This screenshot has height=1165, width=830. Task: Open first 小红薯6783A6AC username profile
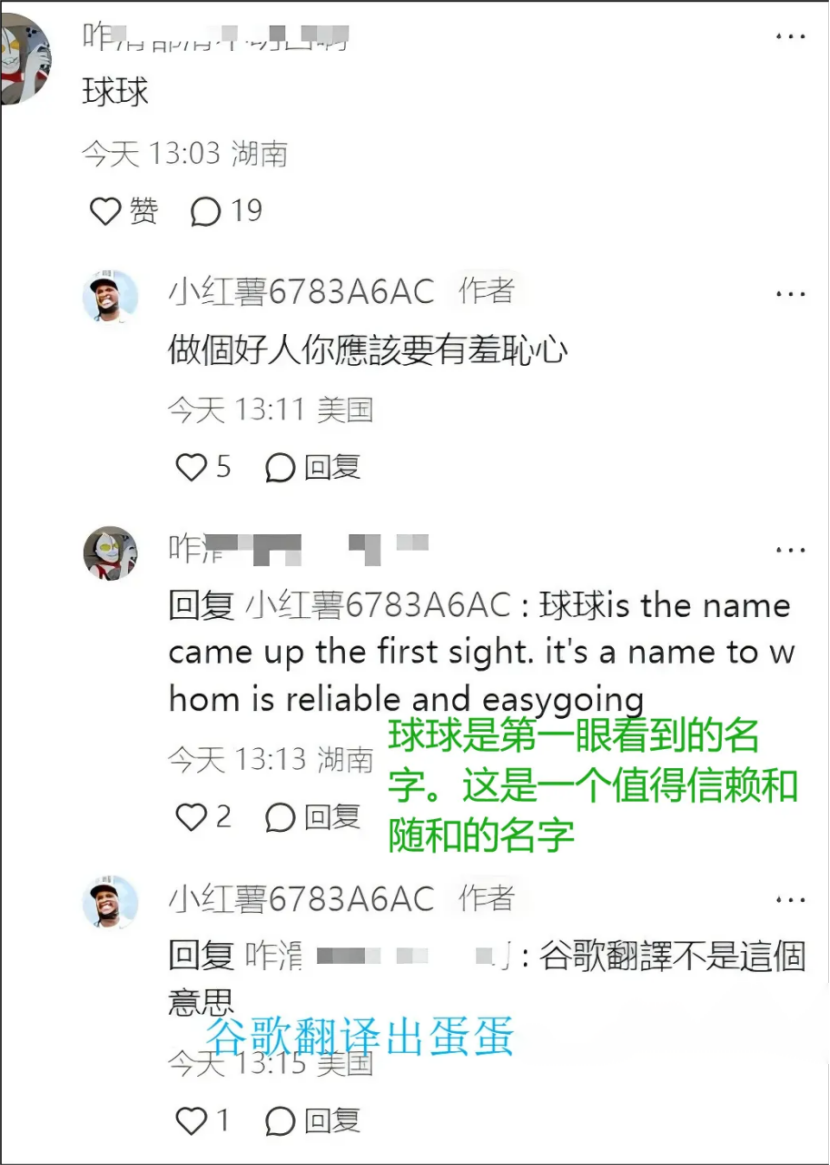pos(300,292)
